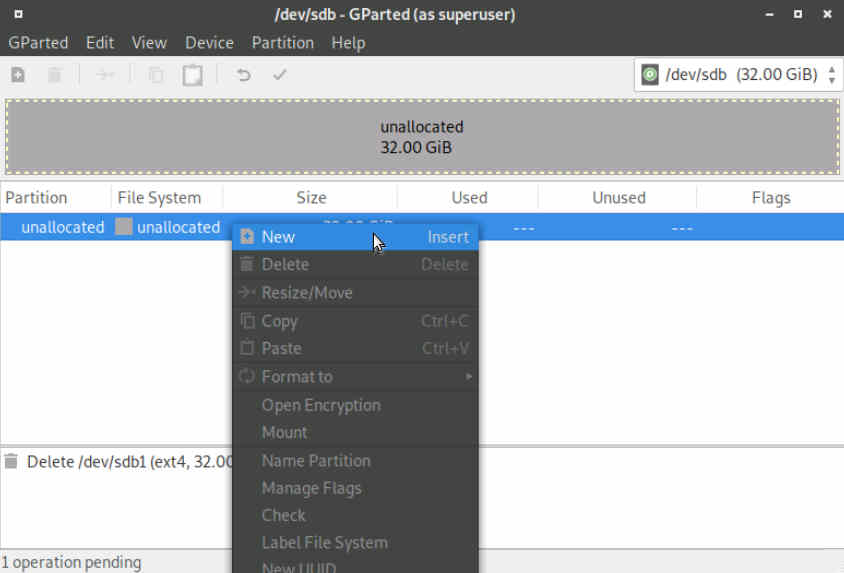Click the trash icon in pending operations
Screen dimensions: 844x573
11,461
